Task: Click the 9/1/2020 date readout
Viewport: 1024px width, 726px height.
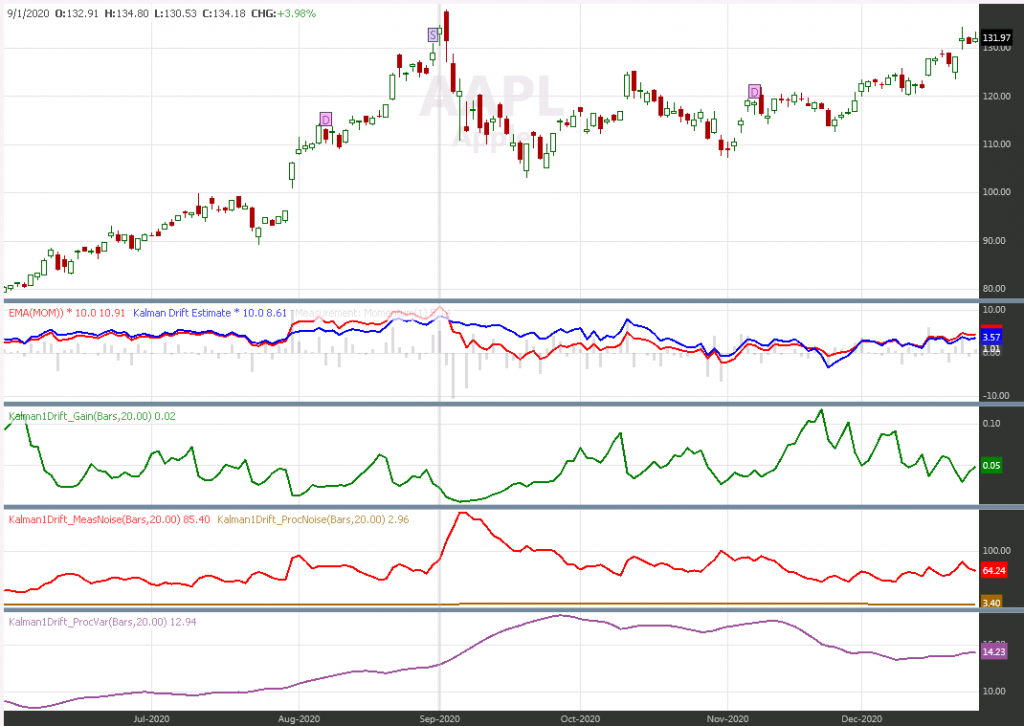Action: tap(28, 13)
